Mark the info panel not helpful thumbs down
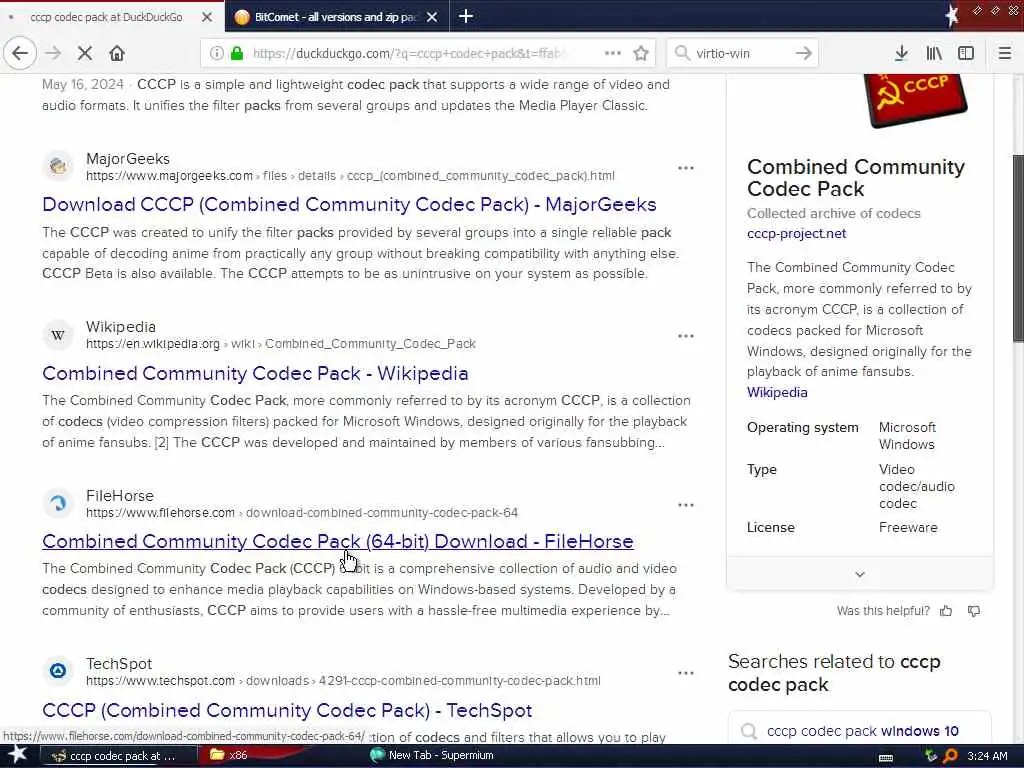The image size is (1024, 768). pos(974,611)
